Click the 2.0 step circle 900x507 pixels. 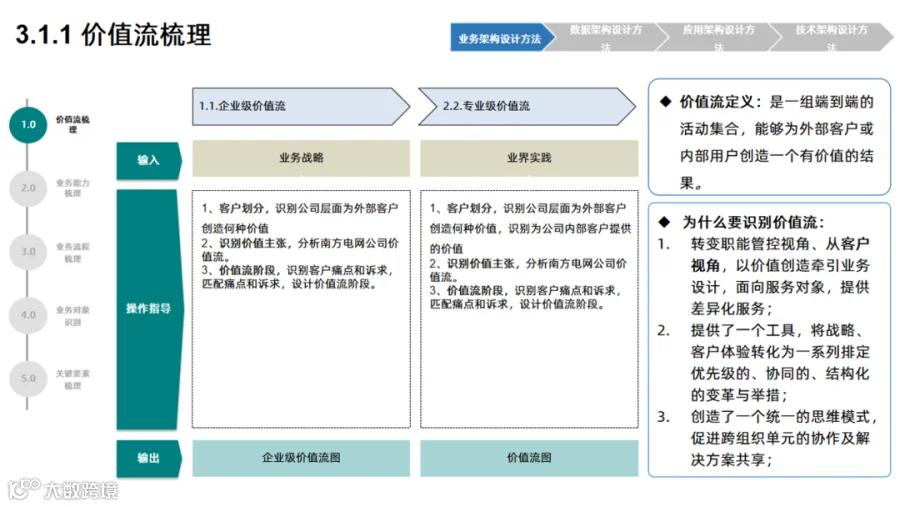click(28, 188)
